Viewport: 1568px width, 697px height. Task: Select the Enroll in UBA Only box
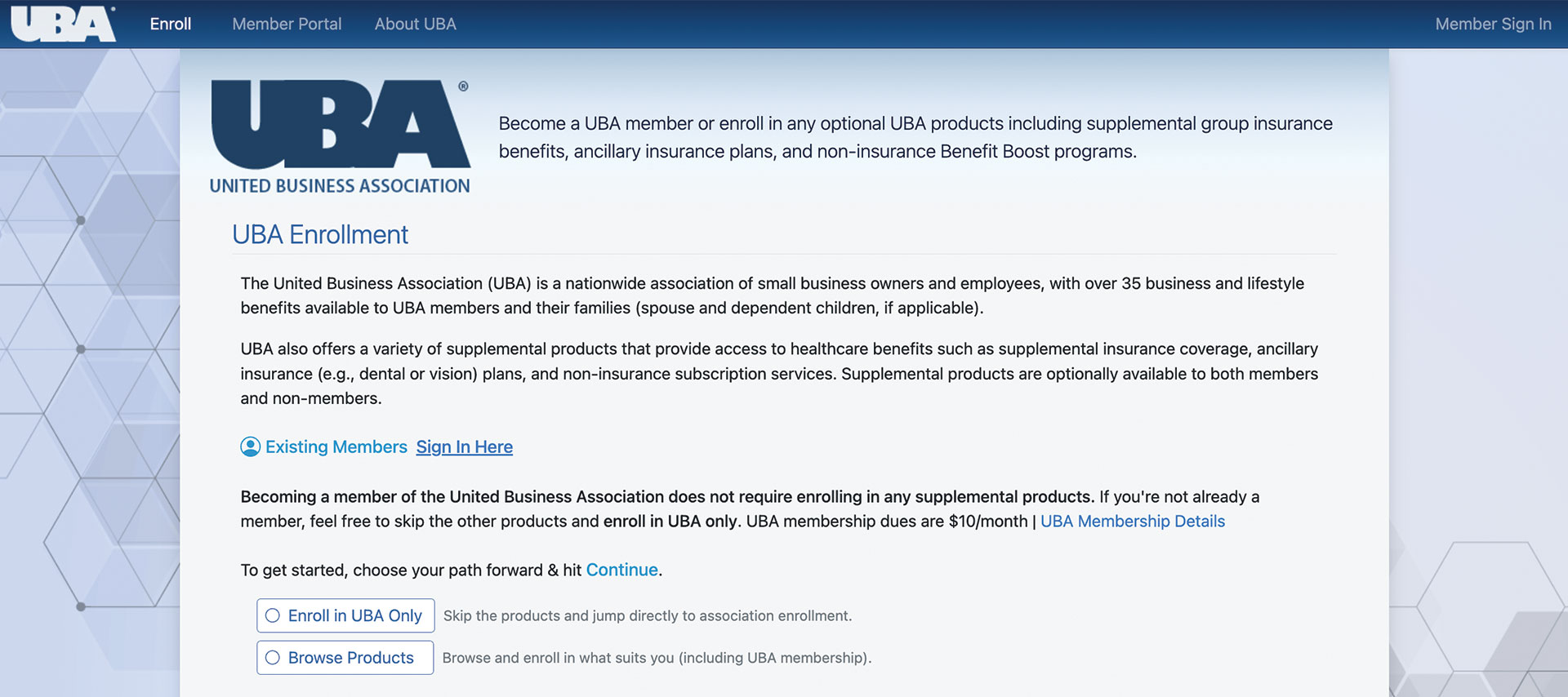pos(345,615)
